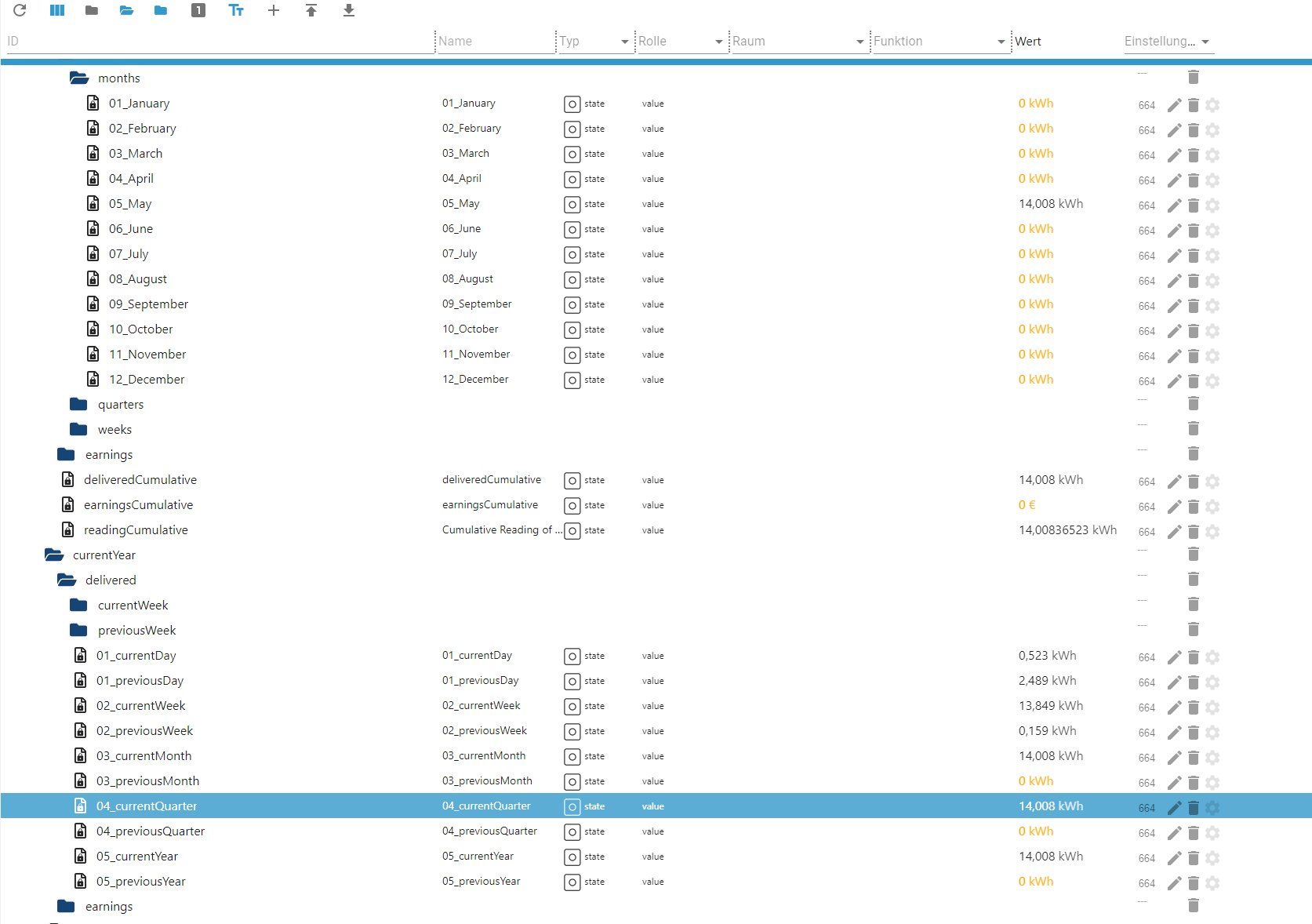This screenshot has height=924, width=1312.
Task: Delete the 05_previousYear object
Action: pos(1193,883)
